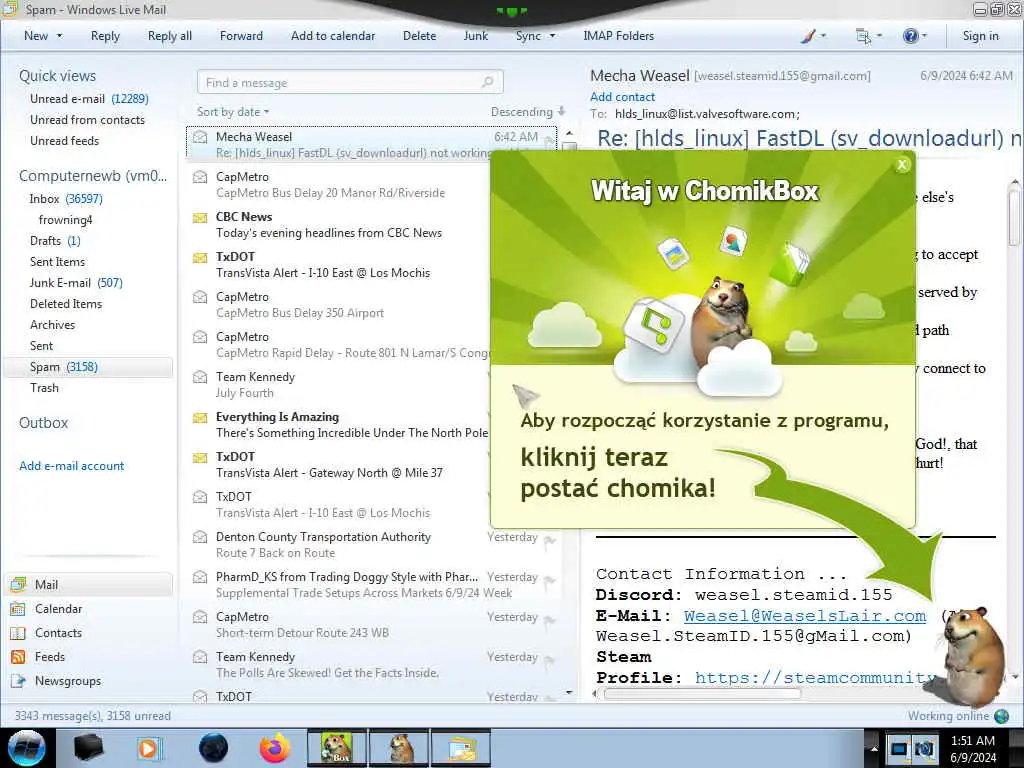Open the Menus icon in toolbar
Viewport: 1024px width, 768px height.
pos(863,36)
